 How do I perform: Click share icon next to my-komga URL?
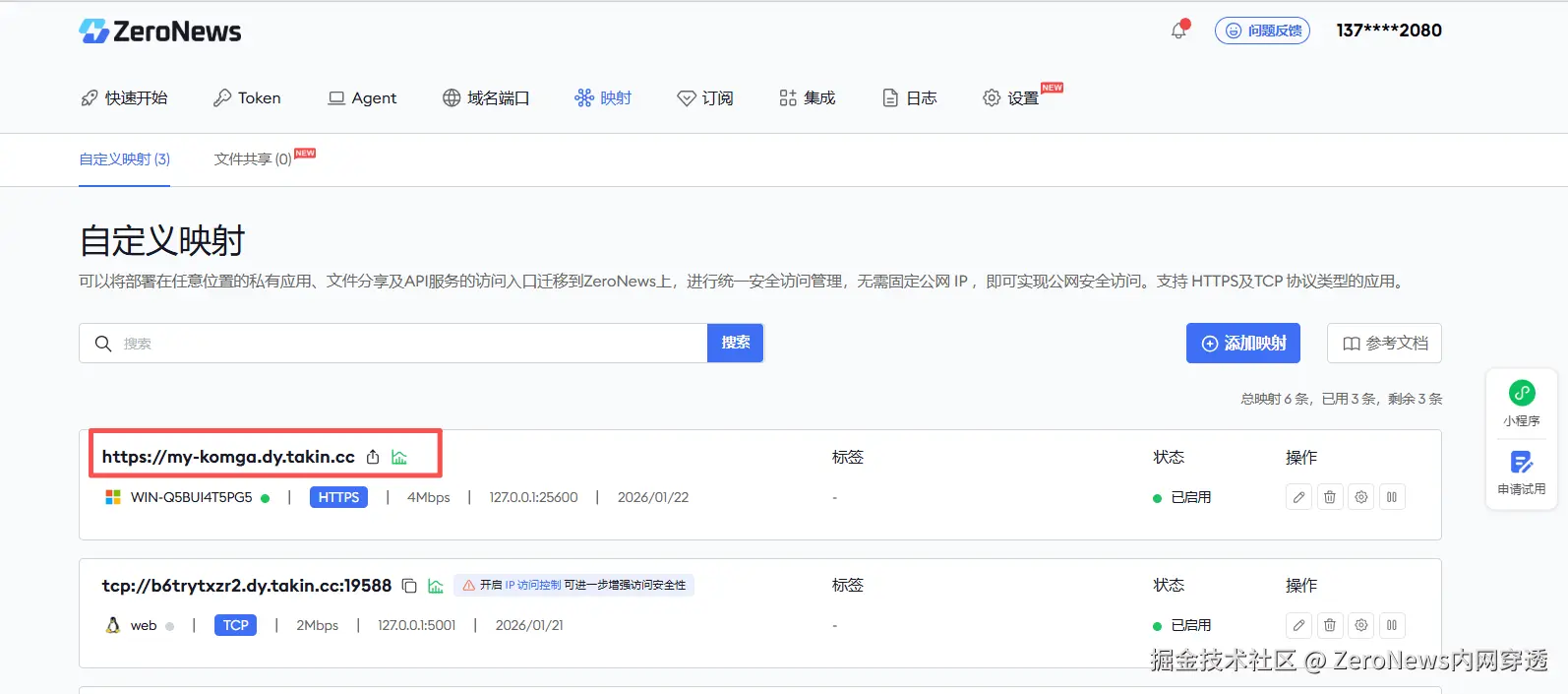[373, 457]
